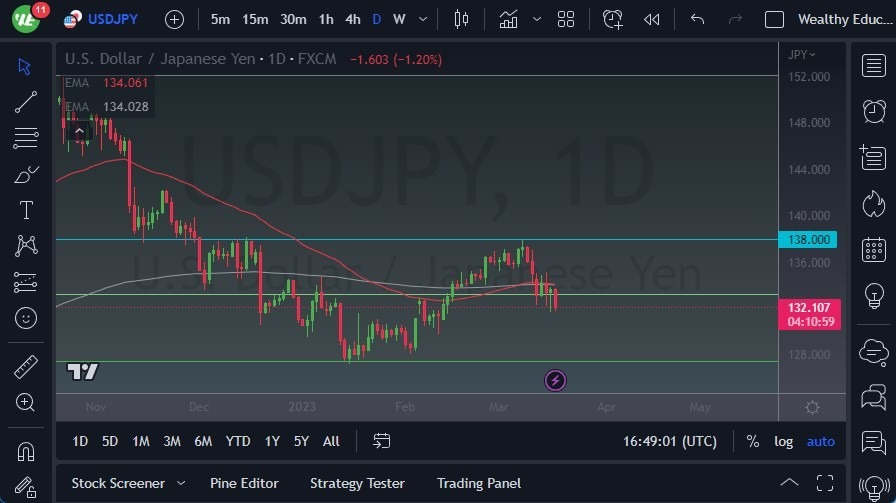The height and width of the screenshot is (503, 896).
Task: Click the 138.000 horizontal line price label
Action: [x=807, y=239]
